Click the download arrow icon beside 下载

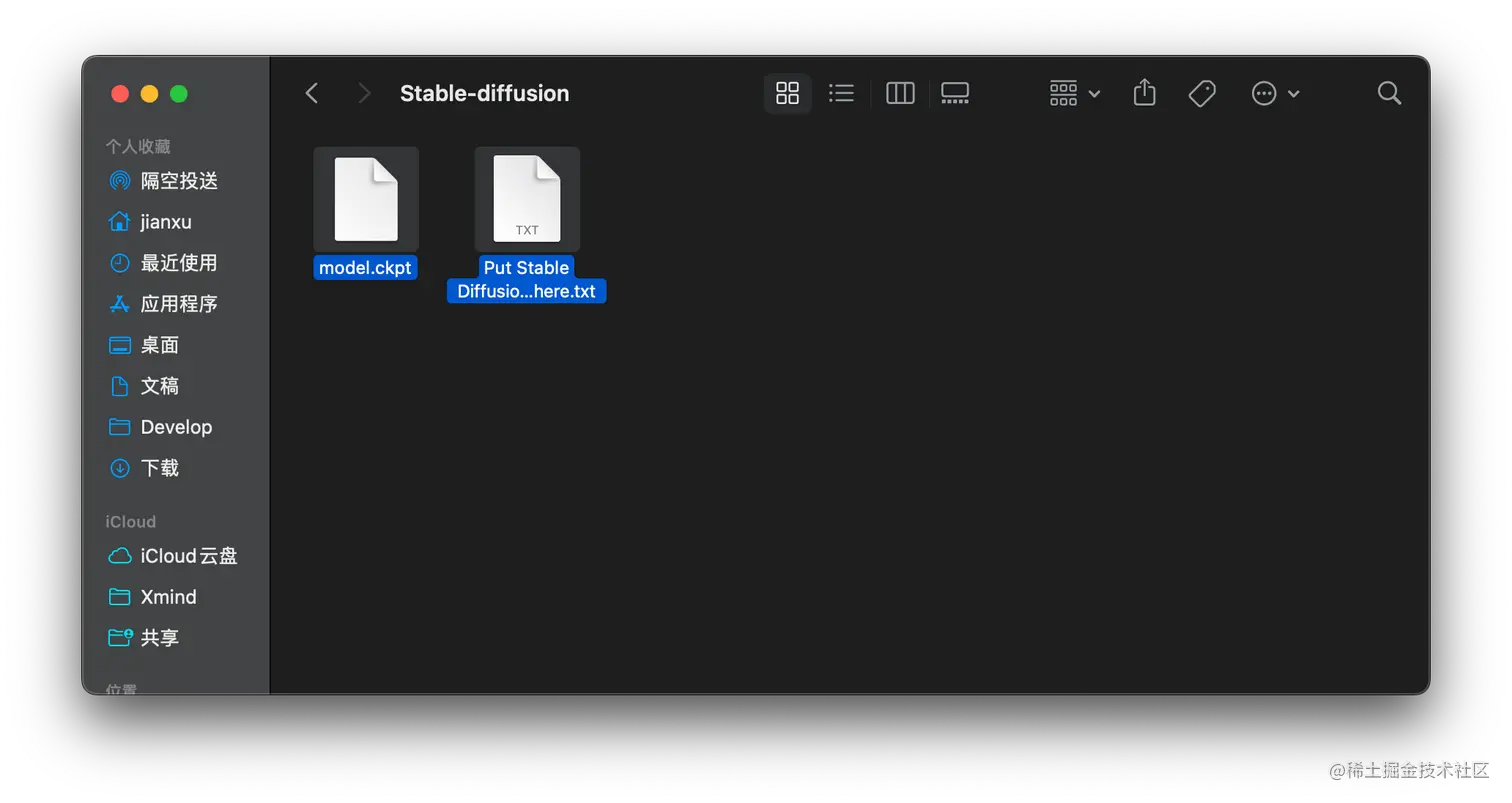coord(120,468)
